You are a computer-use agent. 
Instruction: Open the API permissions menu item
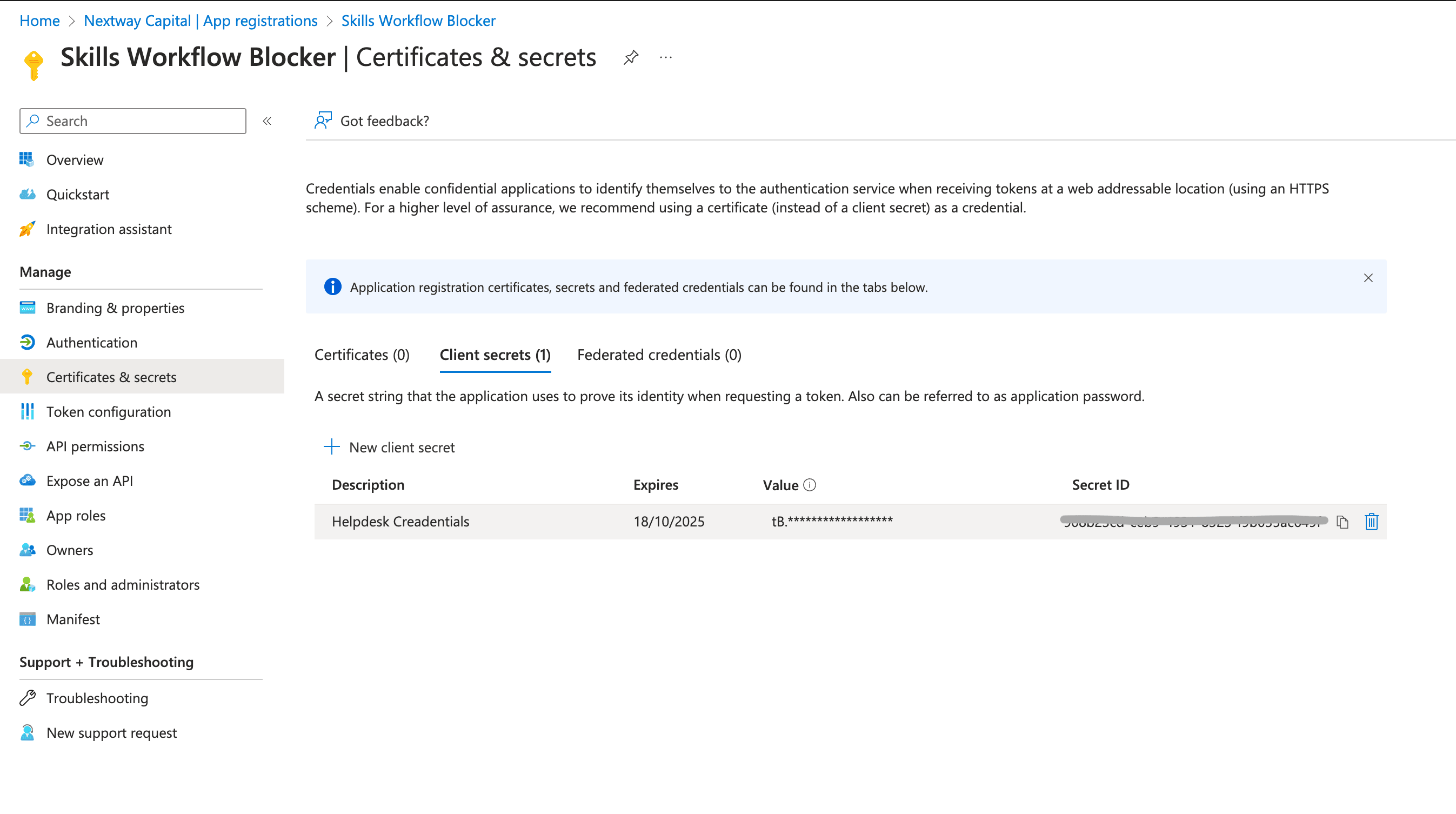pos(95,446)
